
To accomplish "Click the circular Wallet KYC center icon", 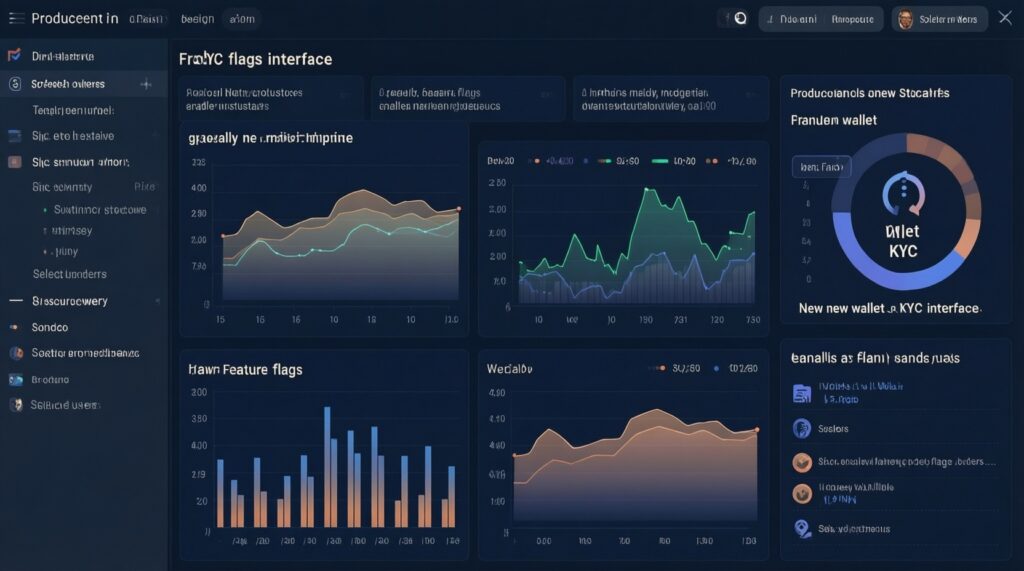I will click(x=904, y=193).
